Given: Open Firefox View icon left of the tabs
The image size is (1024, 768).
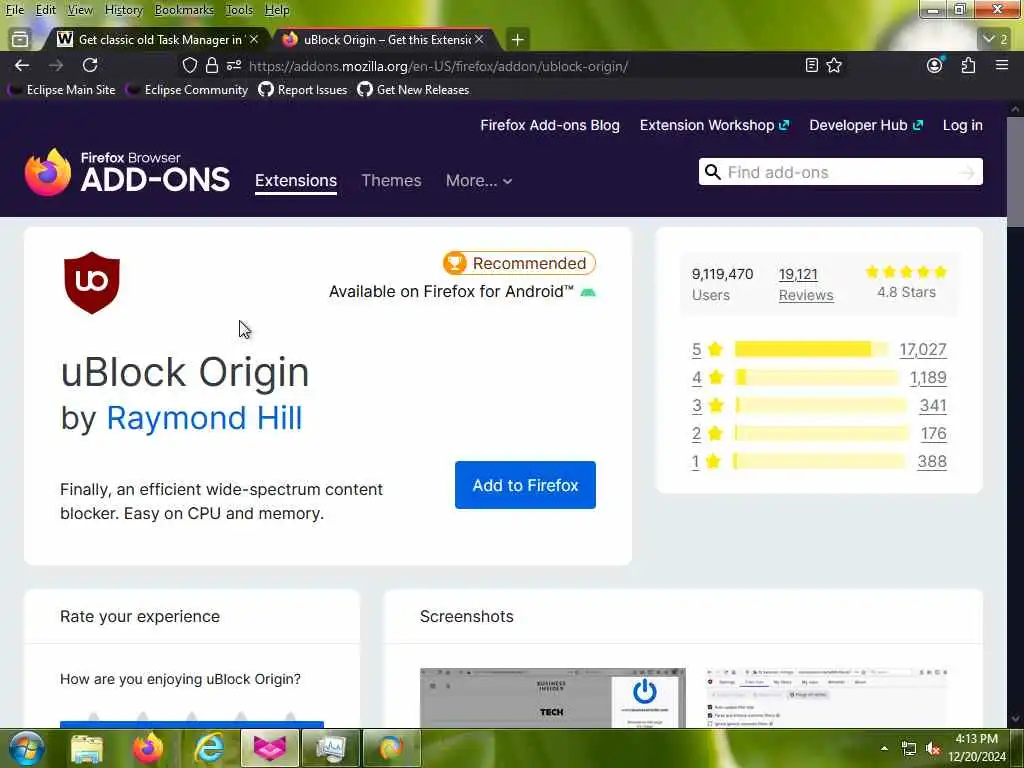Looking at the screenshot, I should click(20, 39).
